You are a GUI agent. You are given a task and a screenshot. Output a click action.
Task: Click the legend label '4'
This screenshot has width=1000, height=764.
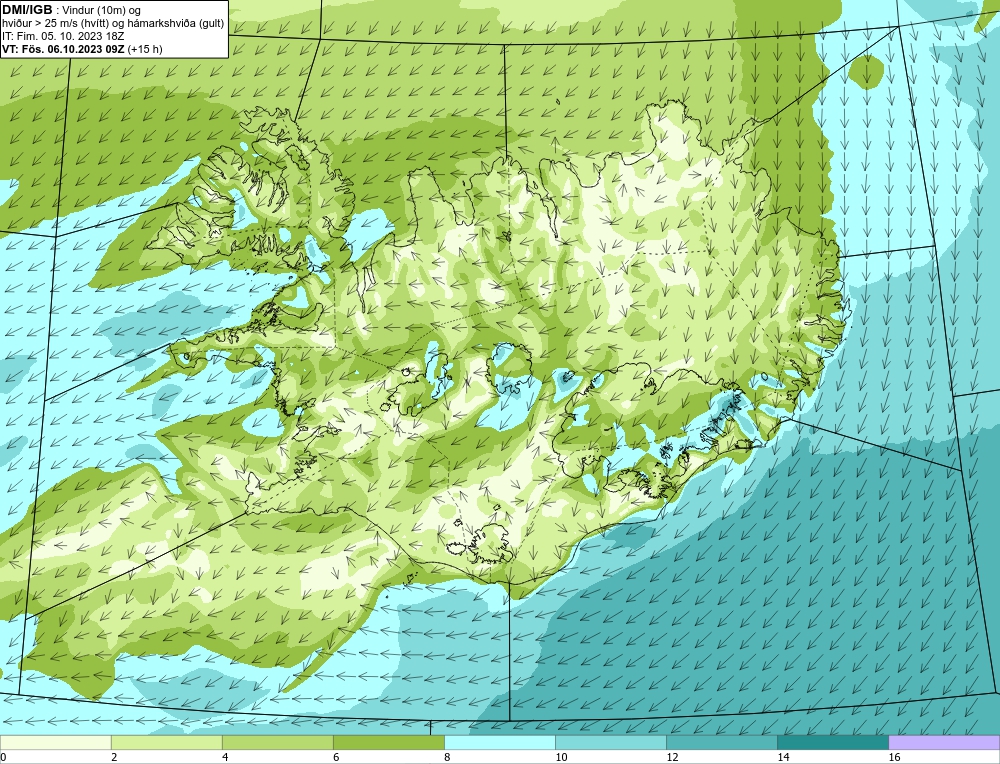point(225,757)
